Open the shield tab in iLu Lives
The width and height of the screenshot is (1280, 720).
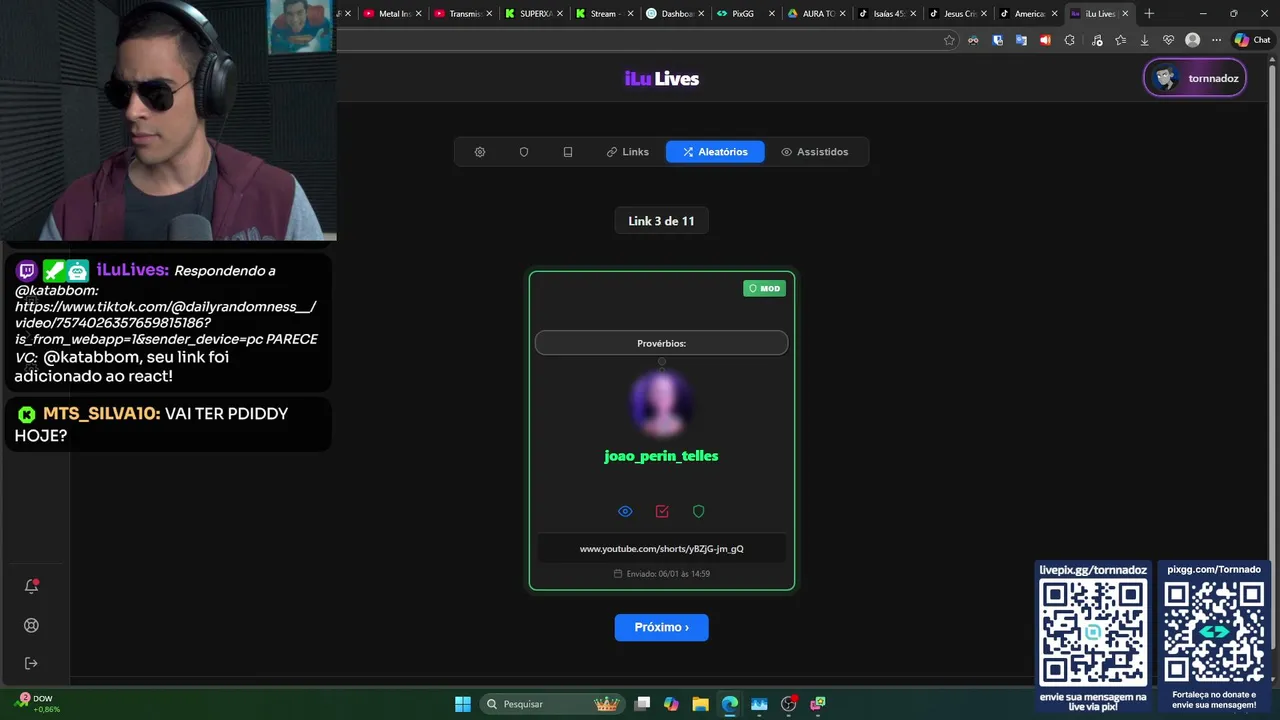coord(524,152)
